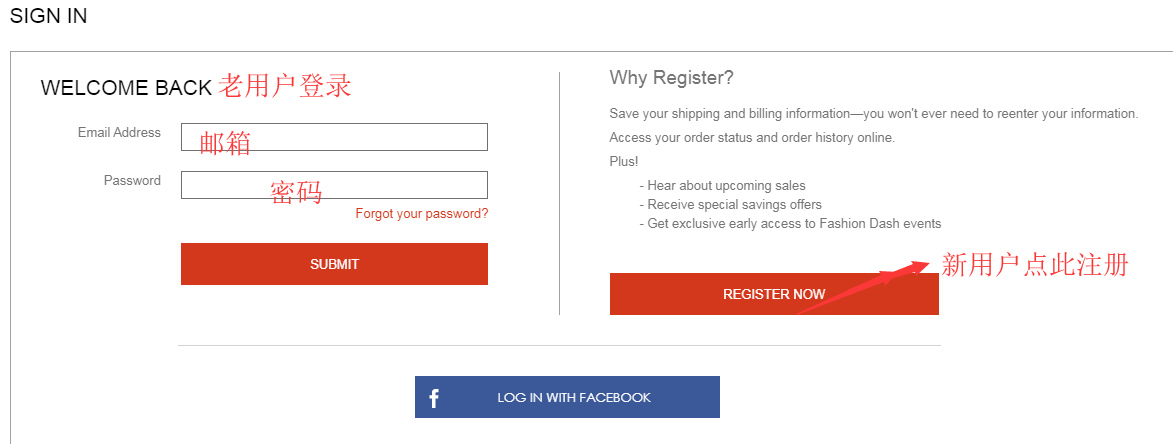Click the order status and history sentence
The height and width of the screenshot is (444, 1173).
[x=752, y=138]
